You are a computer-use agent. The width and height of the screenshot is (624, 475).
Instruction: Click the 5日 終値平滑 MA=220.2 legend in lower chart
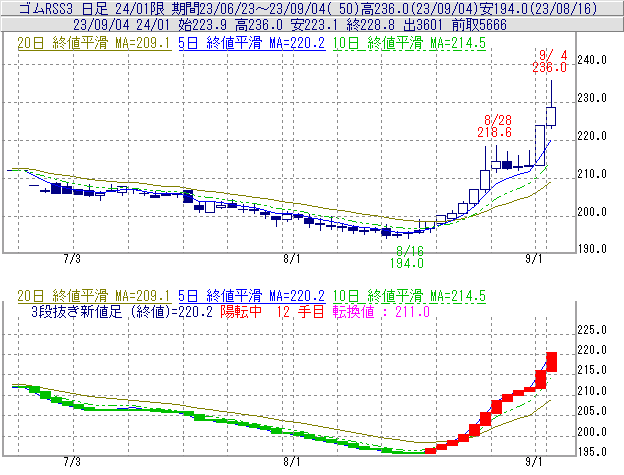coord(252,296)
